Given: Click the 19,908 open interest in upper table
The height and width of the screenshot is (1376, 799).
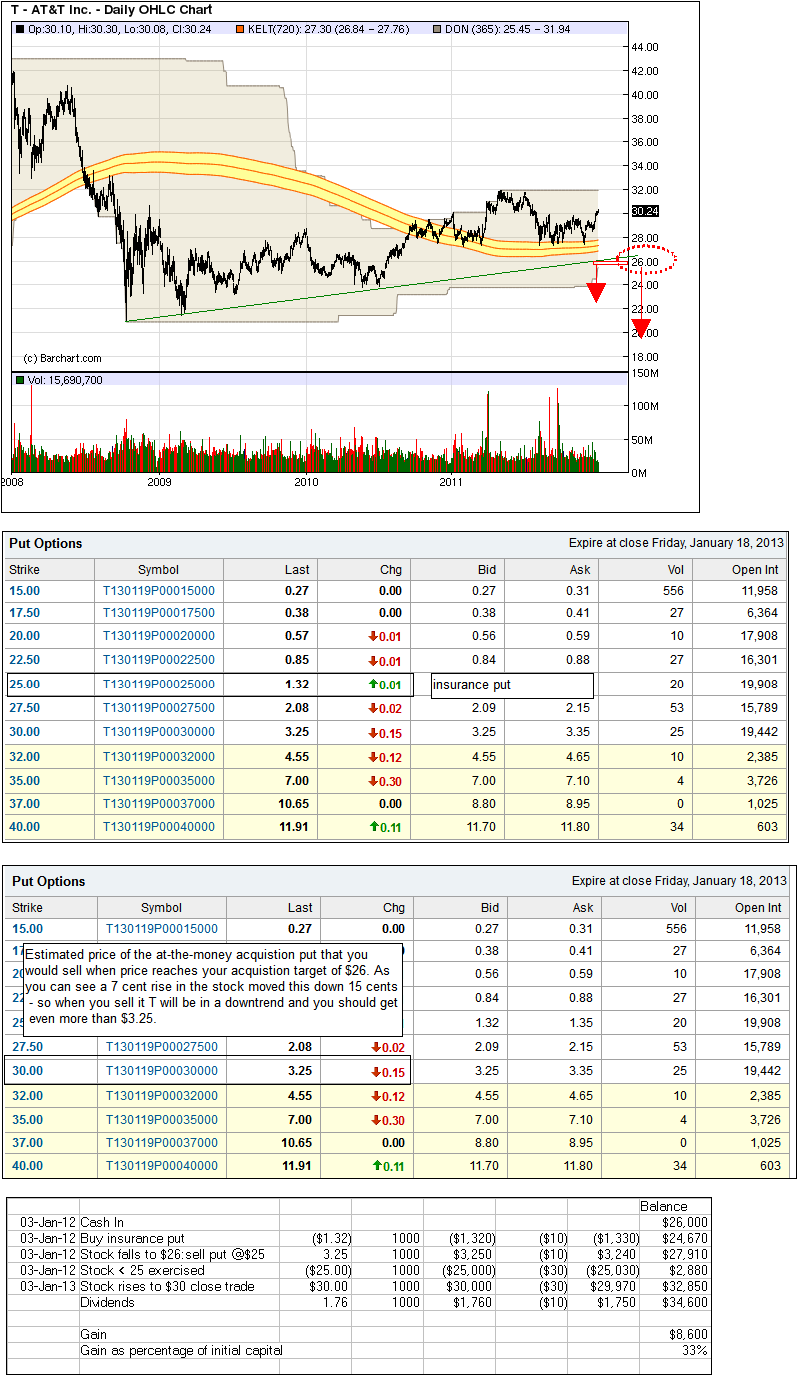Looking at the screenshot, I should [x=757, y=684].
